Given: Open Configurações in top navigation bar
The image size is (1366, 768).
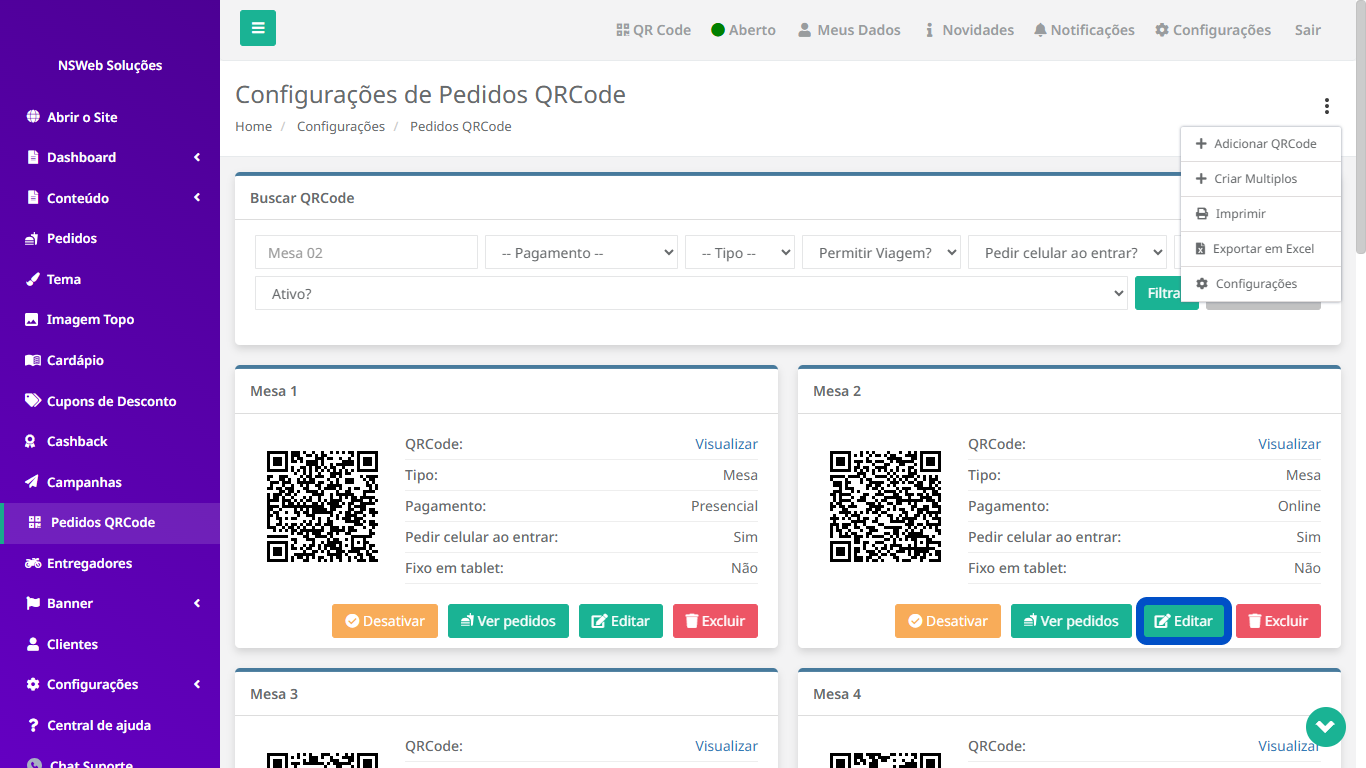Looking at the screenshot, I should coord(1213,30).
